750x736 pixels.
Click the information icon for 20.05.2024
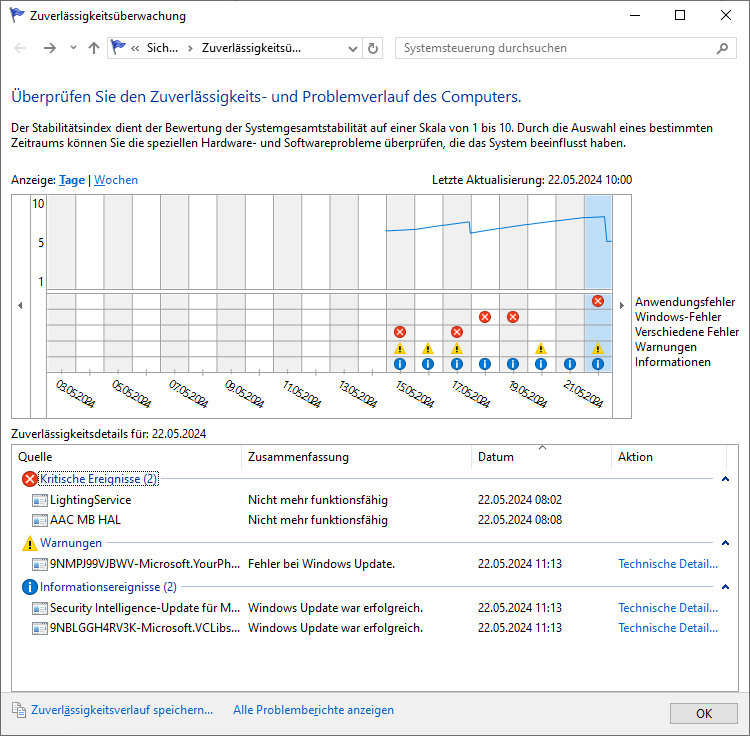point(541,364)
